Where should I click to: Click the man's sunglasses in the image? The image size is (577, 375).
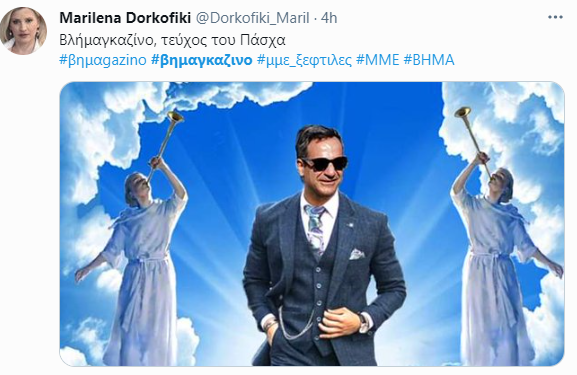pyautogui.click(x=325, y=163)
